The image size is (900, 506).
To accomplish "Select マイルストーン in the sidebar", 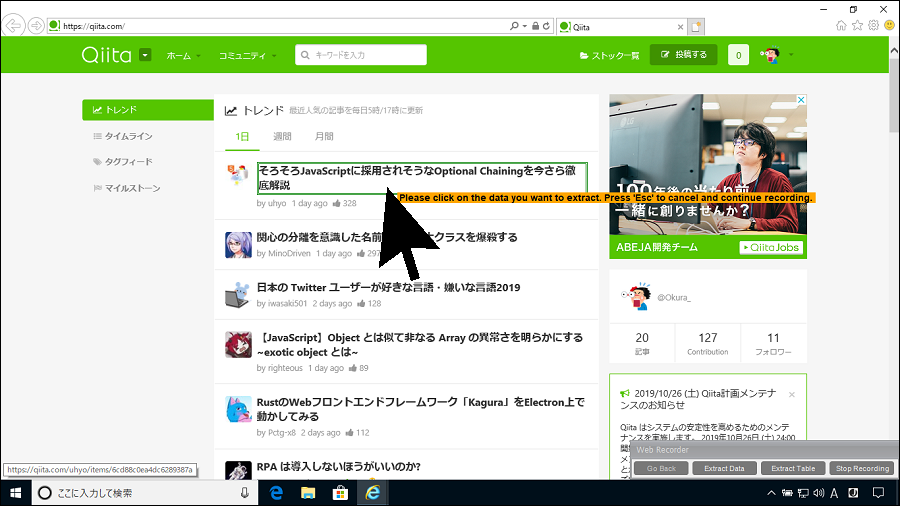I will [x=127, y=188].
